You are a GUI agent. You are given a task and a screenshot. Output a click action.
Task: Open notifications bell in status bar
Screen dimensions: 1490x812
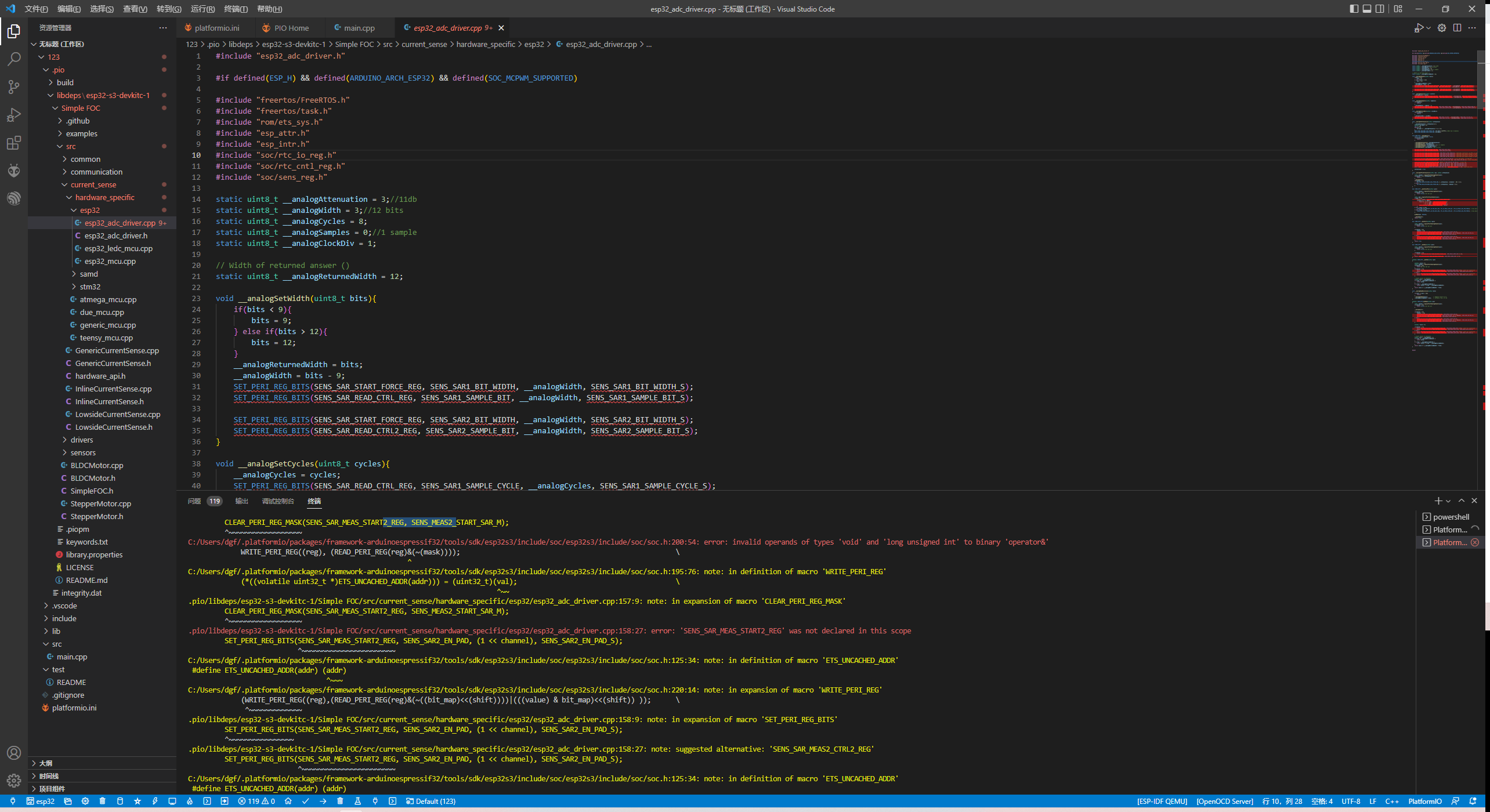pos(1473,801)
